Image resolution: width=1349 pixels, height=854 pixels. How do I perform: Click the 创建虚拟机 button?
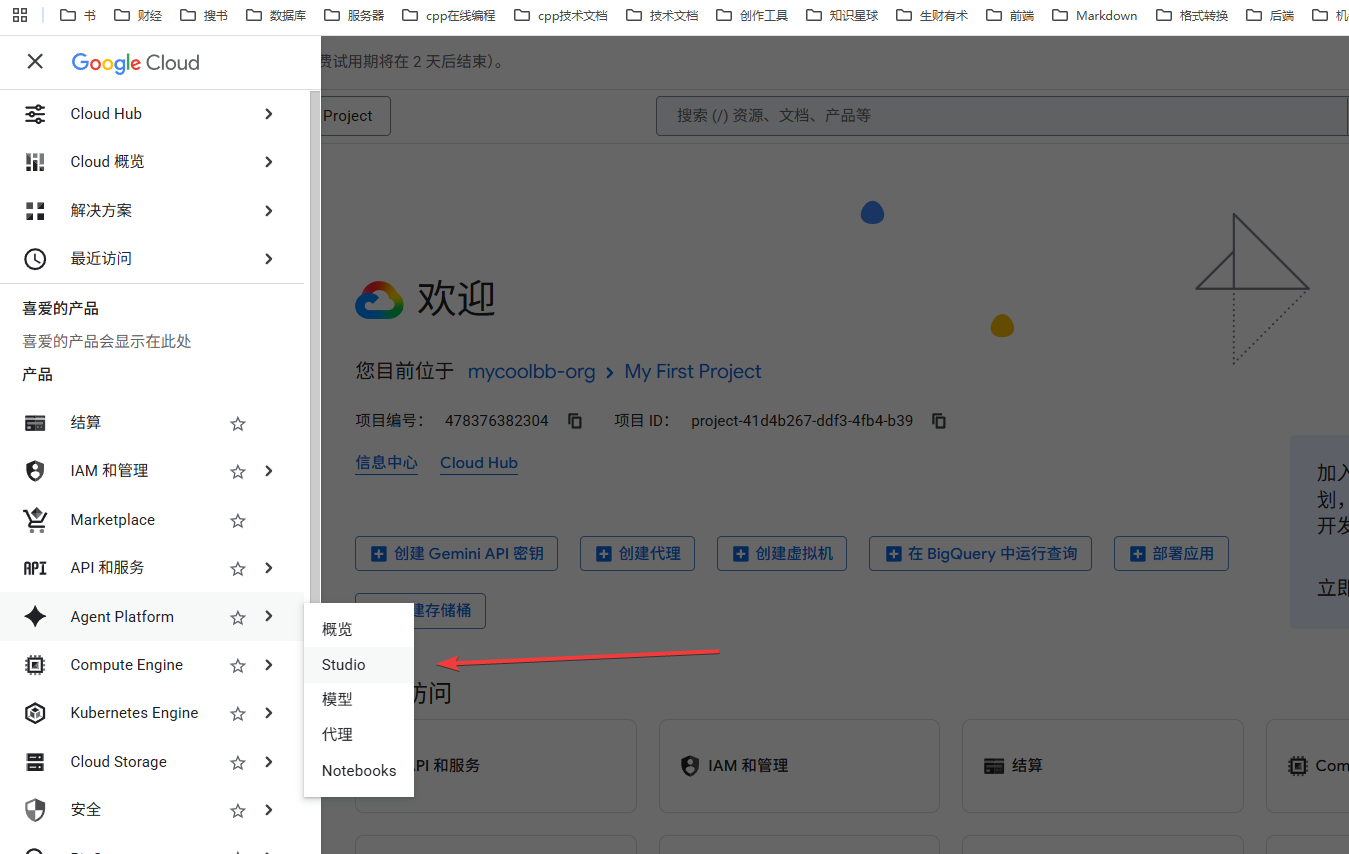(x=782, y=553)
